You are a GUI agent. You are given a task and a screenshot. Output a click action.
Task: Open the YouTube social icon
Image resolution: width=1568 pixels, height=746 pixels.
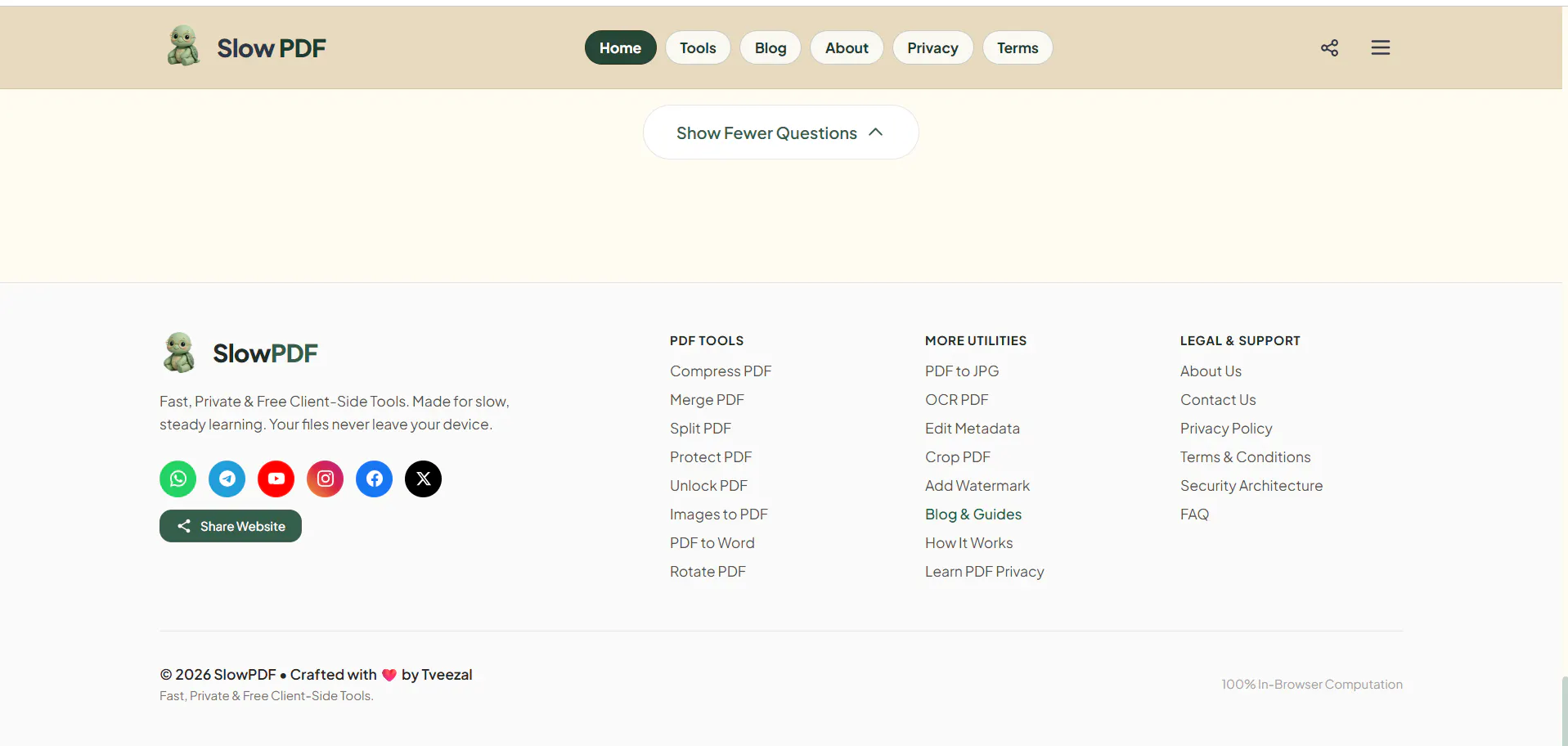pos(276,479)
